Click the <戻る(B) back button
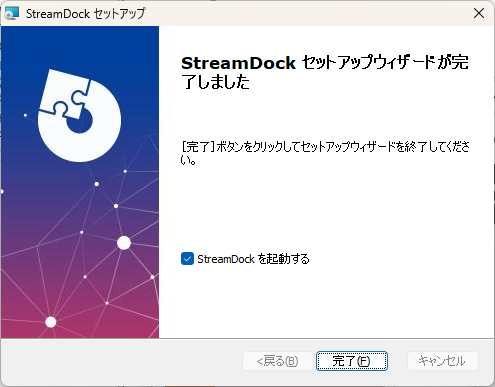Screen dimensions: 495x387 click(278, 361)
